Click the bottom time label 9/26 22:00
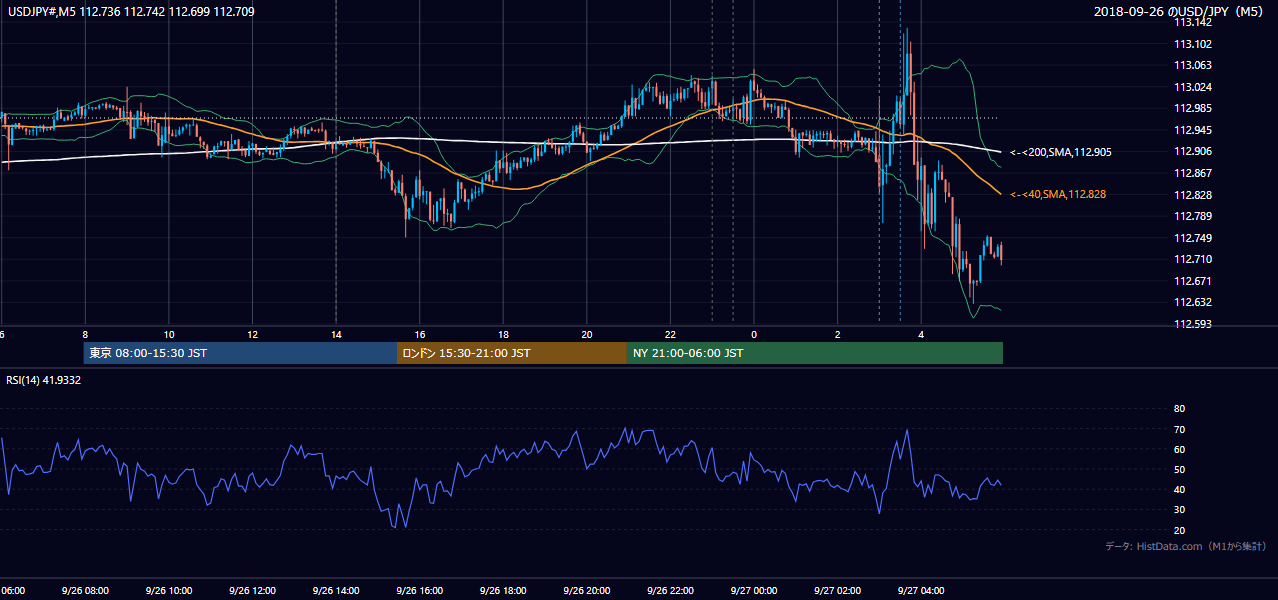1278x600 pixels. [669, 591]
